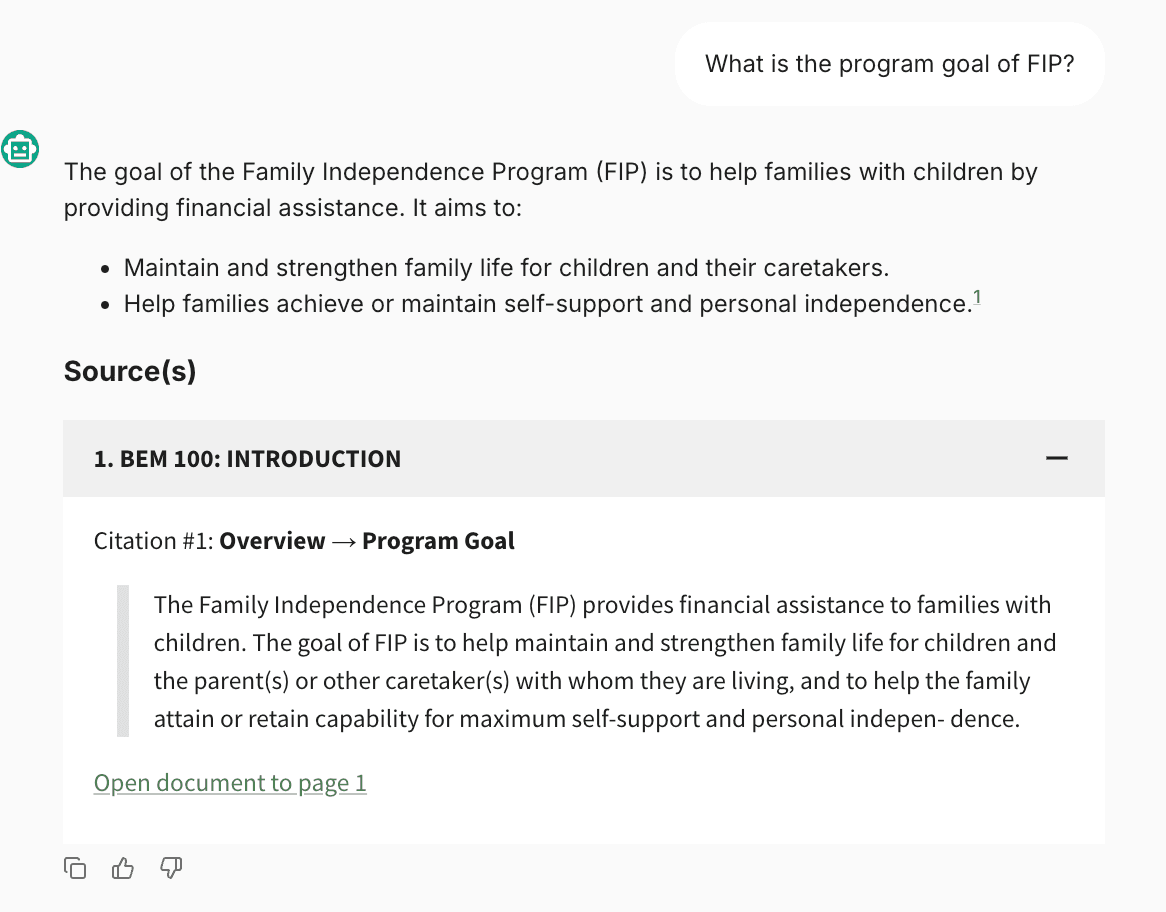
Task: Click the bold 'Overview' text
Action: pyautogui.click(x=272, y=542)
